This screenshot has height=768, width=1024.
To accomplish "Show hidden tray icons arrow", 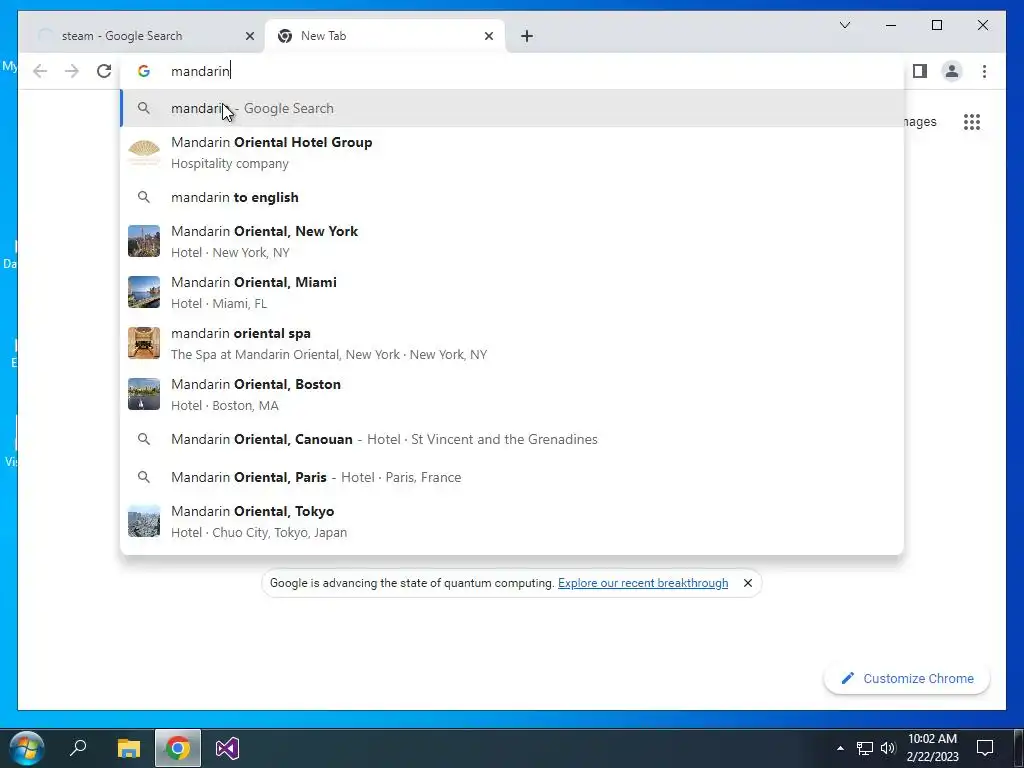I will tap(840, 748).
